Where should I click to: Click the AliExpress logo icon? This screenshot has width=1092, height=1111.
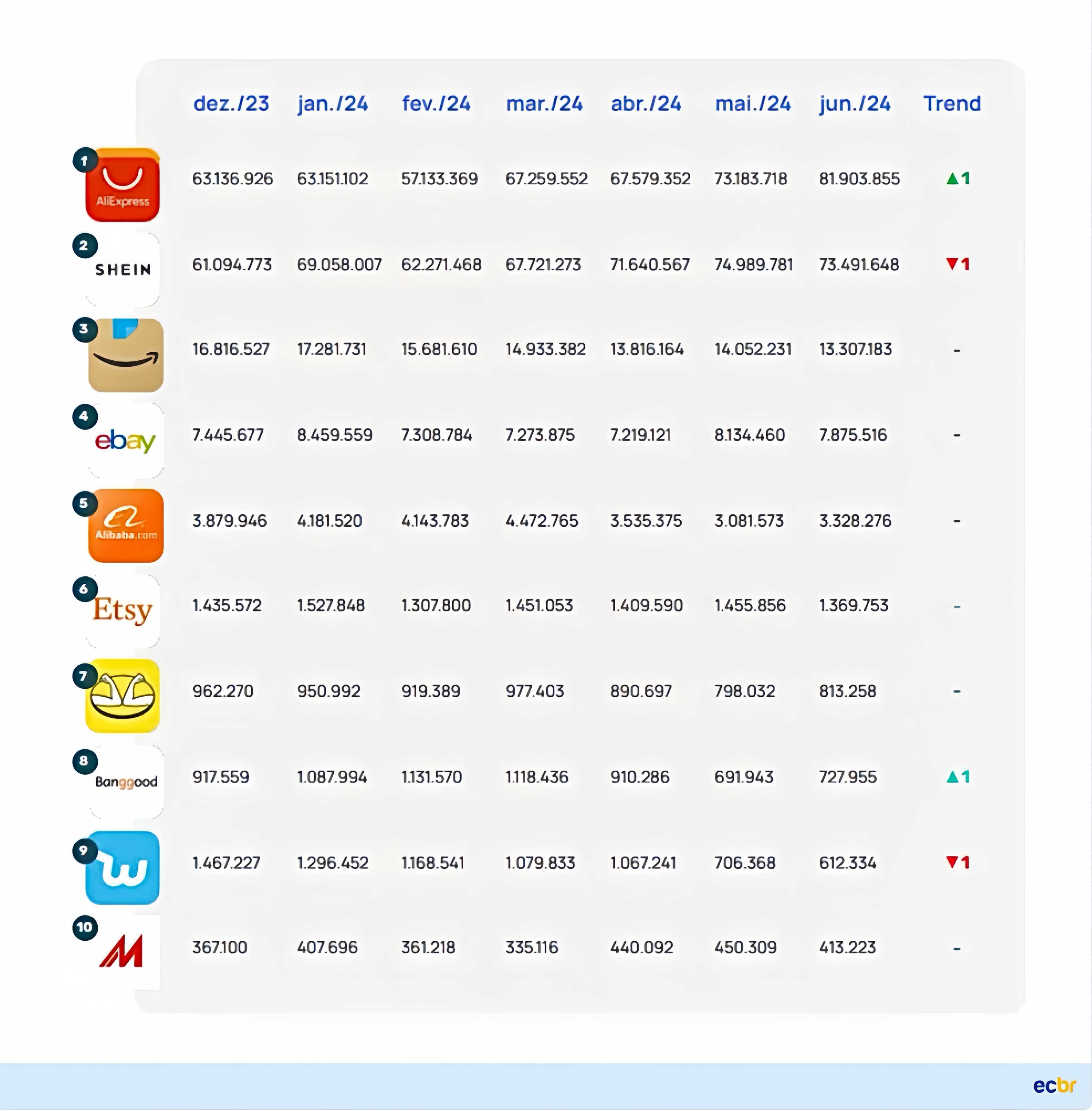pos(122,185)
